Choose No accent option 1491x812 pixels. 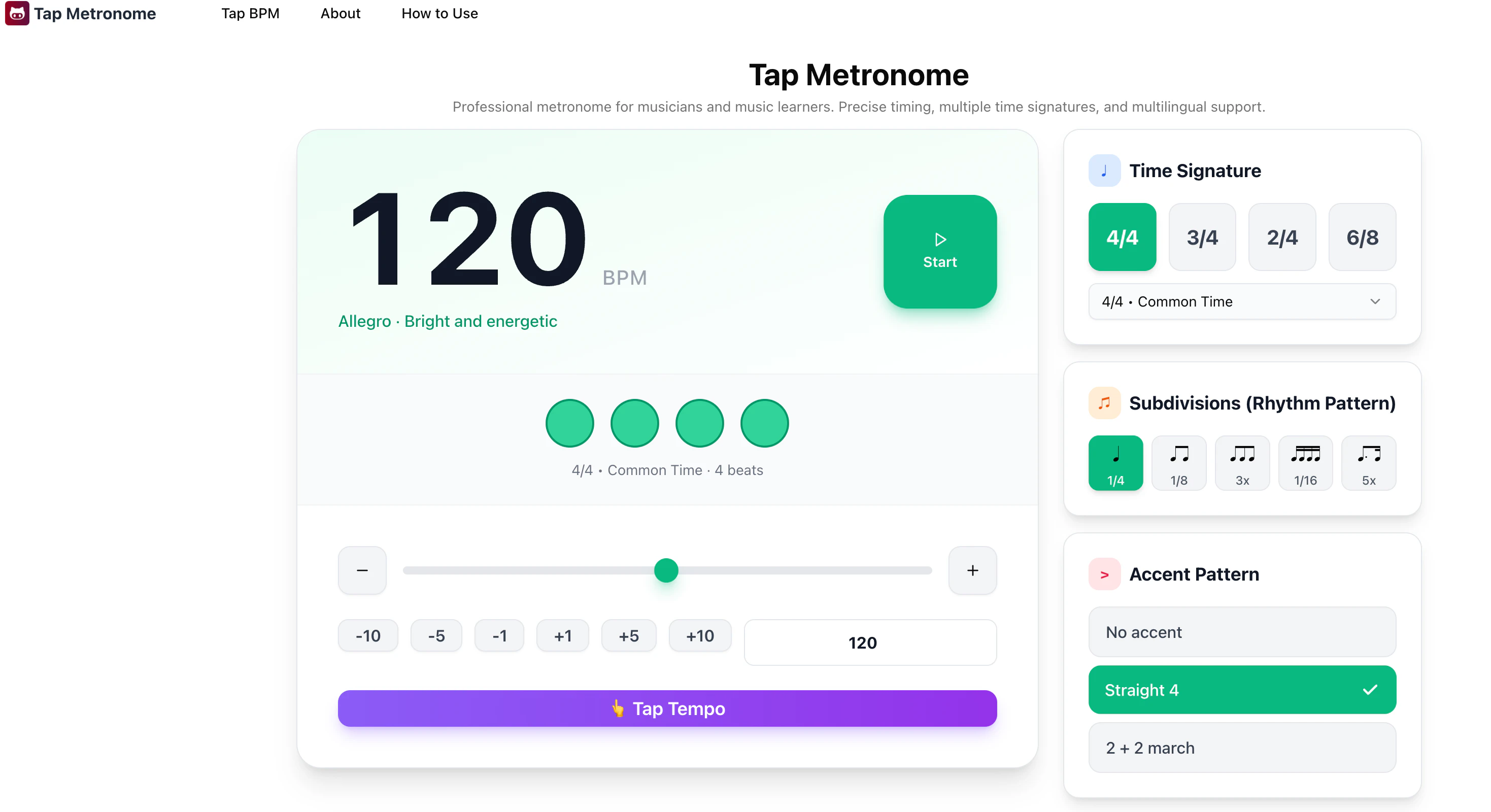(x=1241, y=632)
